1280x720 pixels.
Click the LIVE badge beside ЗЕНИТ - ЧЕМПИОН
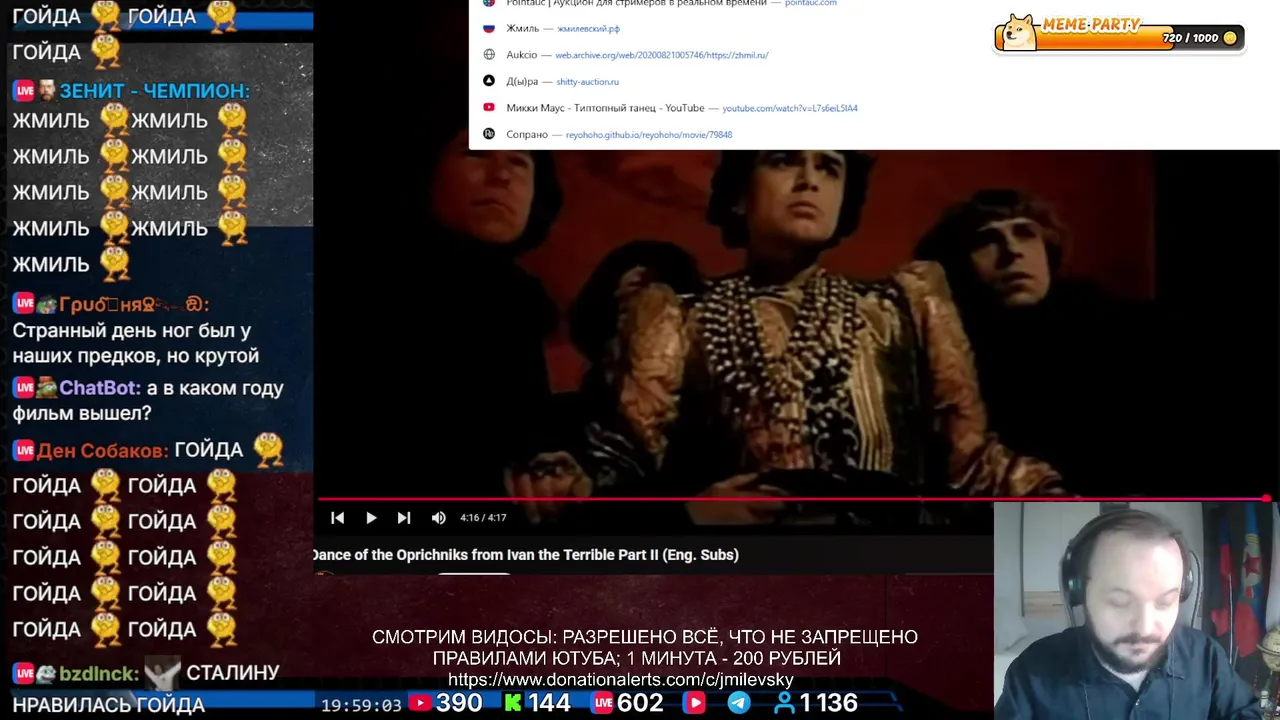coord(24,91)
